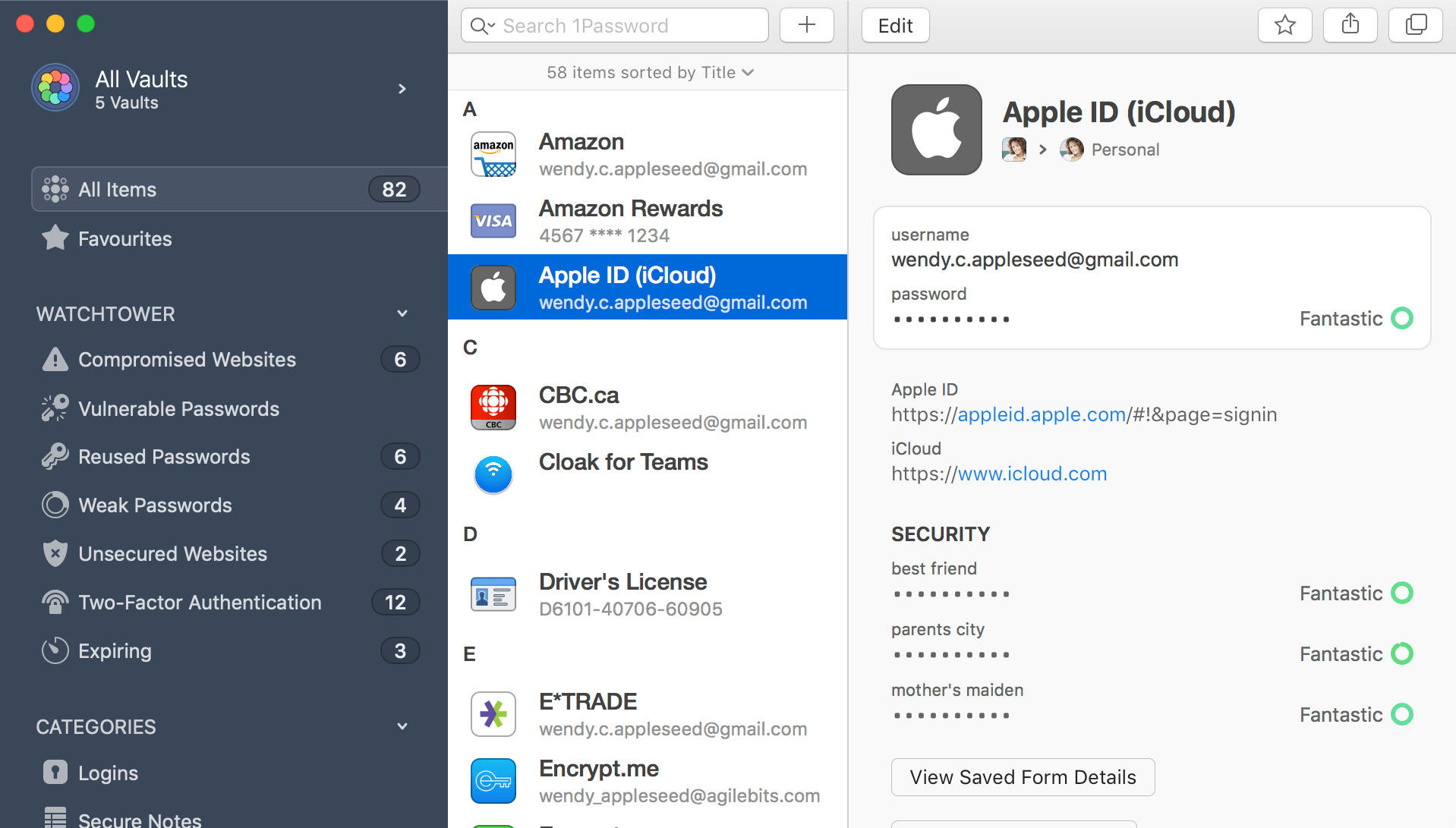
Task: Expand the All Vaults selector
Action: (402, 88)
